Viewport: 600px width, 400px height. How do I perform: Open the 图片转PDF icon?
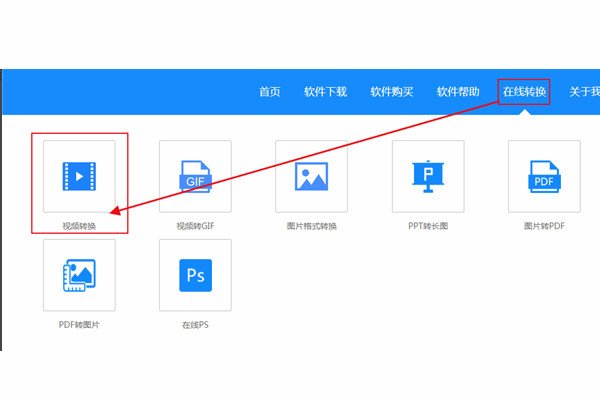click(x=544, y=176)
